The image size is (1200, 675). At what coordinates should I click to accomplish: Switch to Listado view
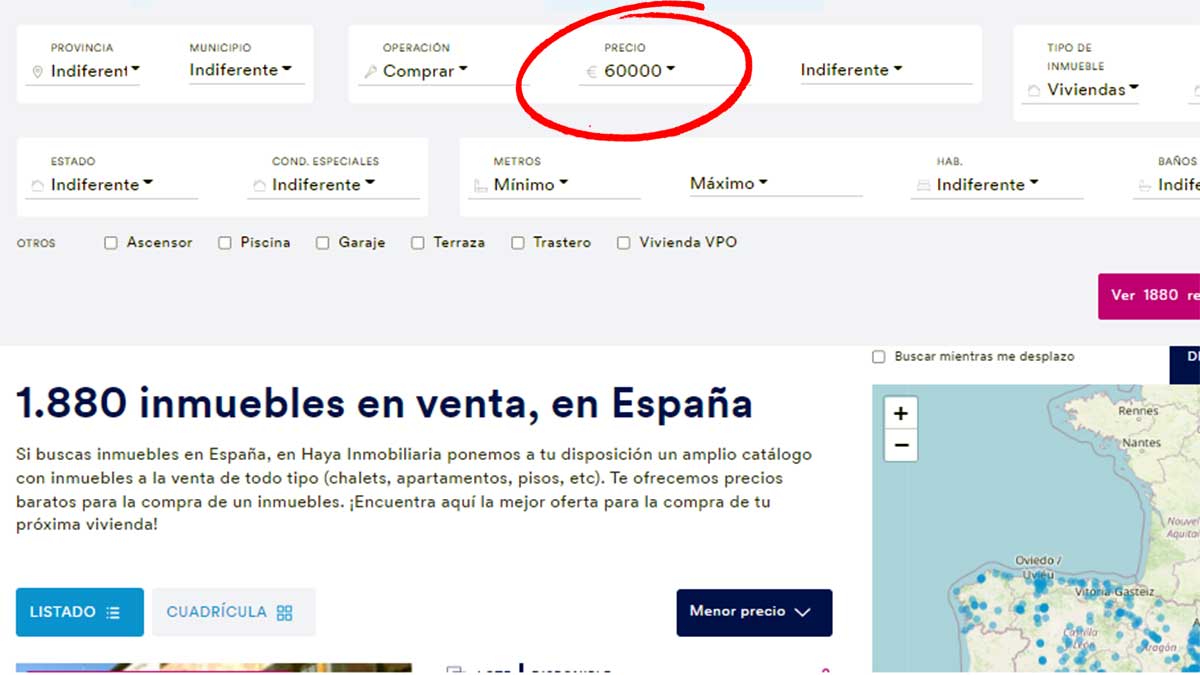[79, 612]
